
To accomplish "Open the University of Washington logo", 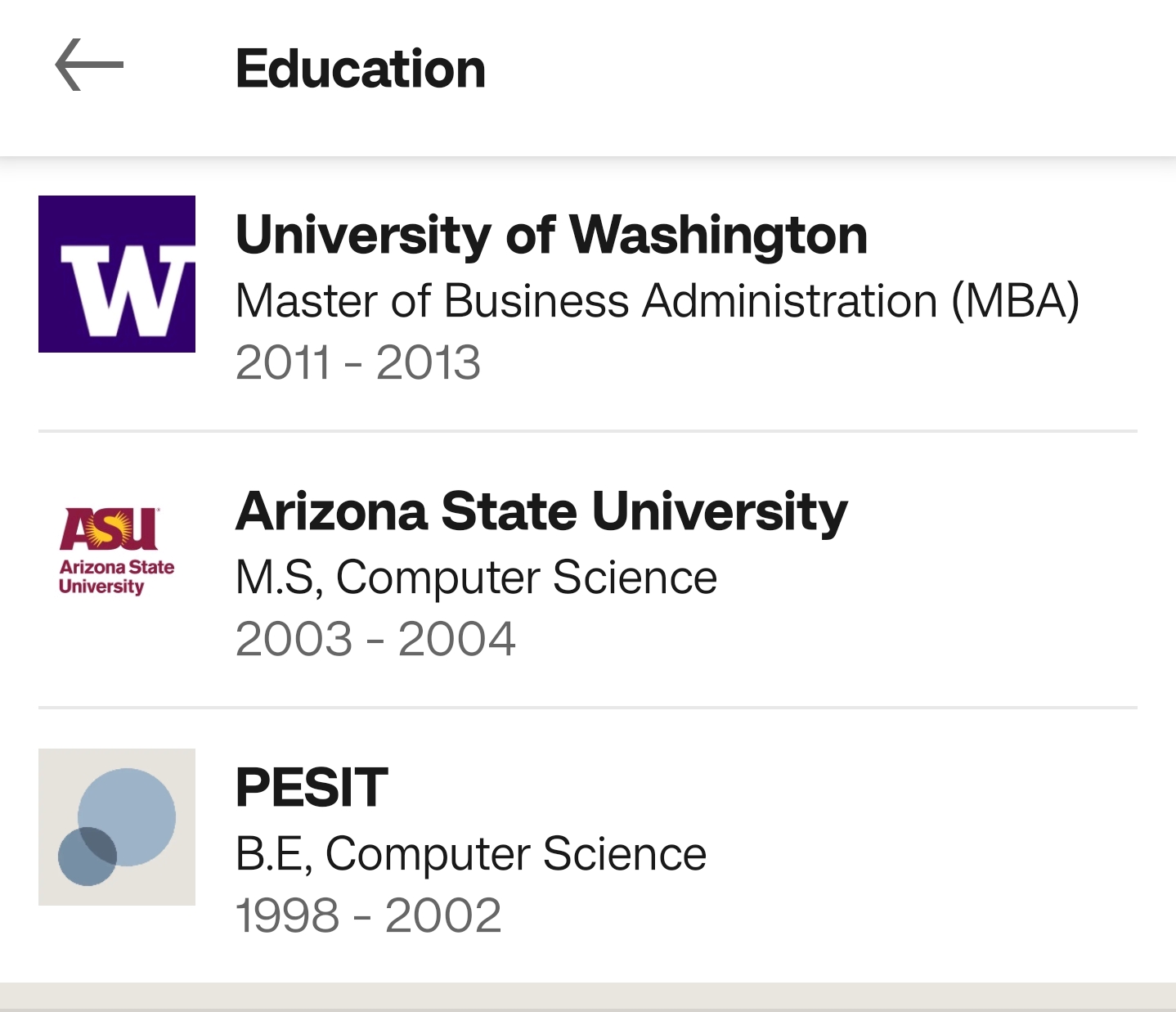I will pyautogui.click(x=117, y=274).
